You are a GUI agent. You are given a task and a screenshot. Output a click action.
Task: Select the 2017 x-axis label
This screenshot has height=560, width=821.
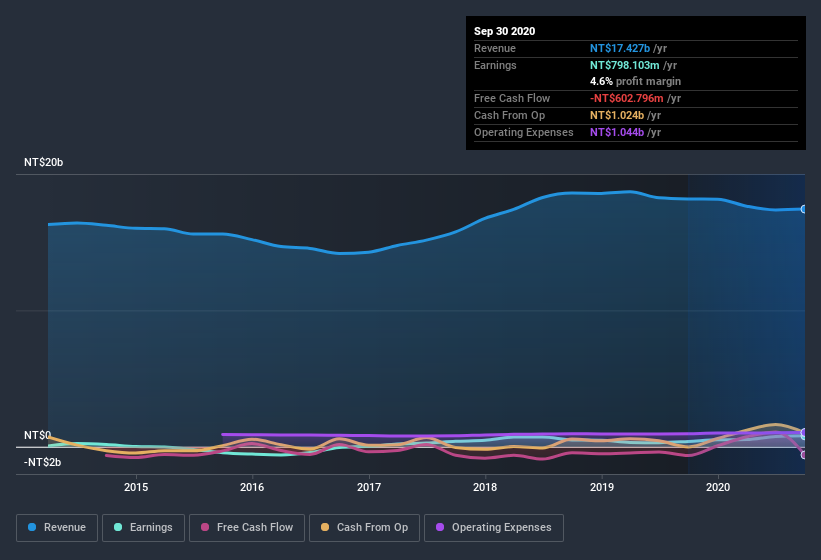click(x=369, y=487)
